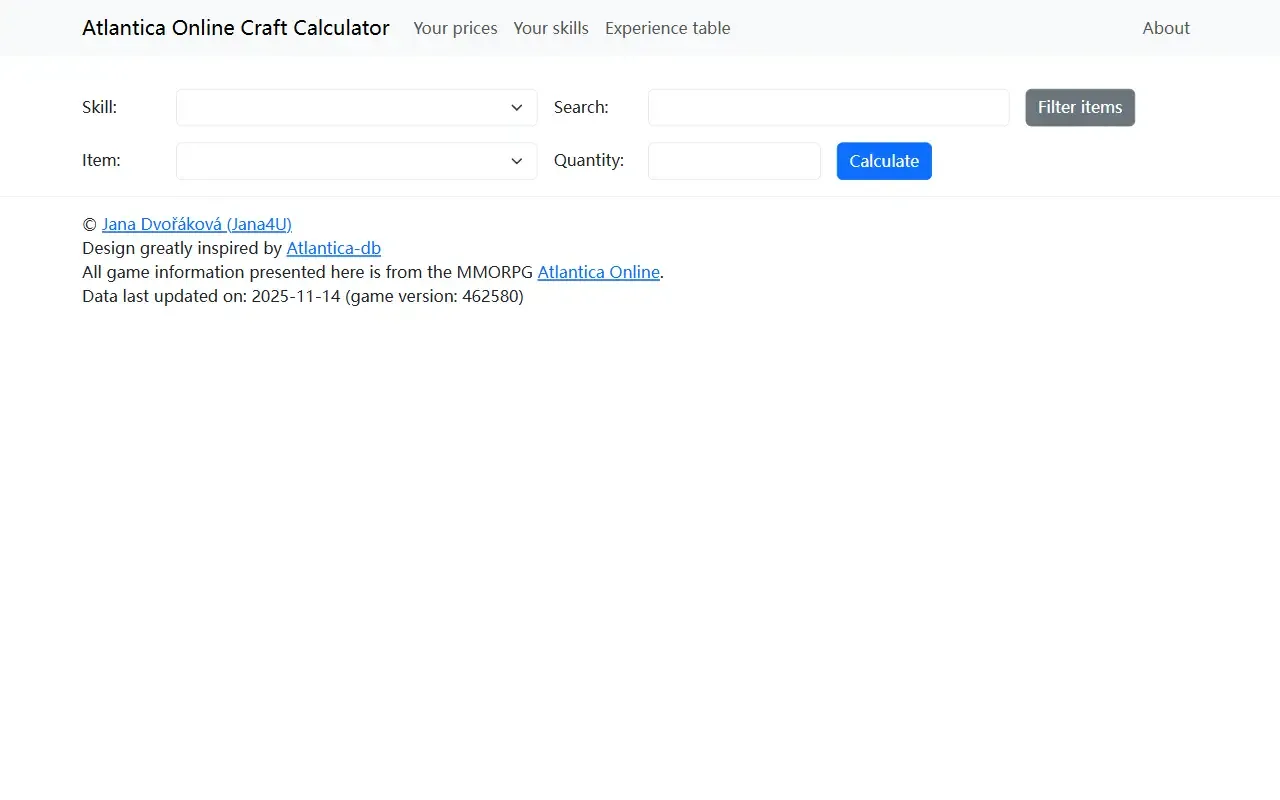The width and height of the screenshot is (1280, 800).
Task: Open the About page
Action: 1166,28
